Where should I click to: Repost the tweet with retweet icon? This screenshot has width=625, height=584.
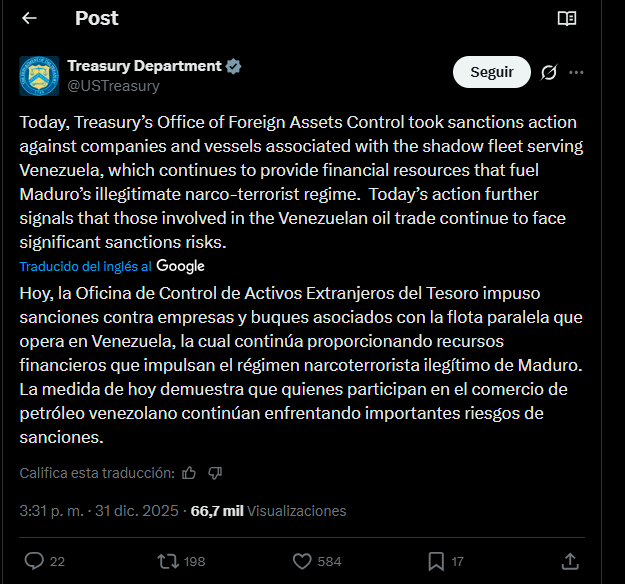pos(168,560)
